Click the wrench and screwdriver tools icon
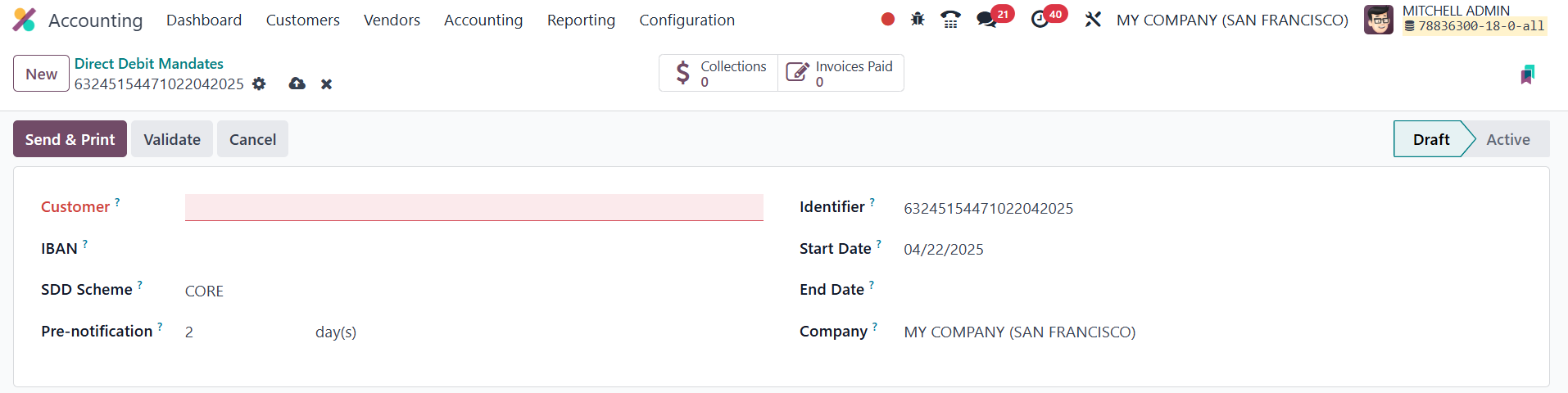 click(x=1093, y=20)
